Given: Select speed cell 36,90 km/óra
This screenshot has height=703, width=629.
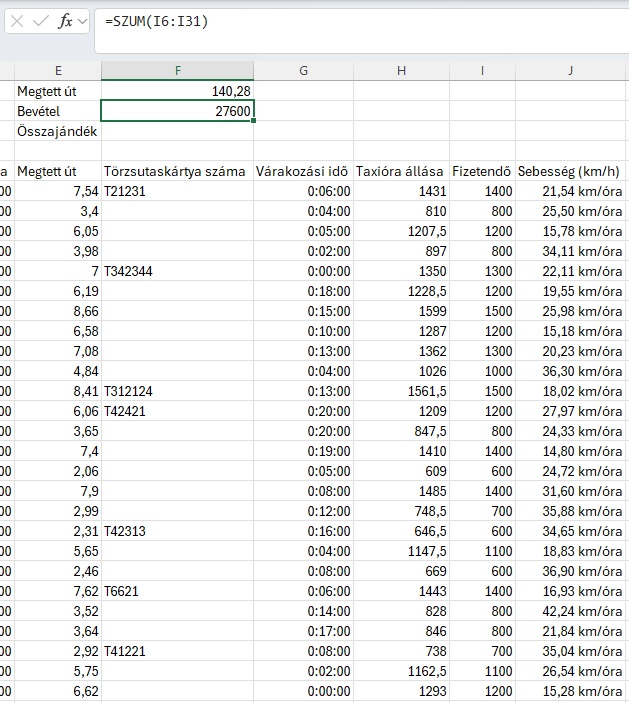Looking at the screenshot, I should pyautogui.click(x=570, y=571).
